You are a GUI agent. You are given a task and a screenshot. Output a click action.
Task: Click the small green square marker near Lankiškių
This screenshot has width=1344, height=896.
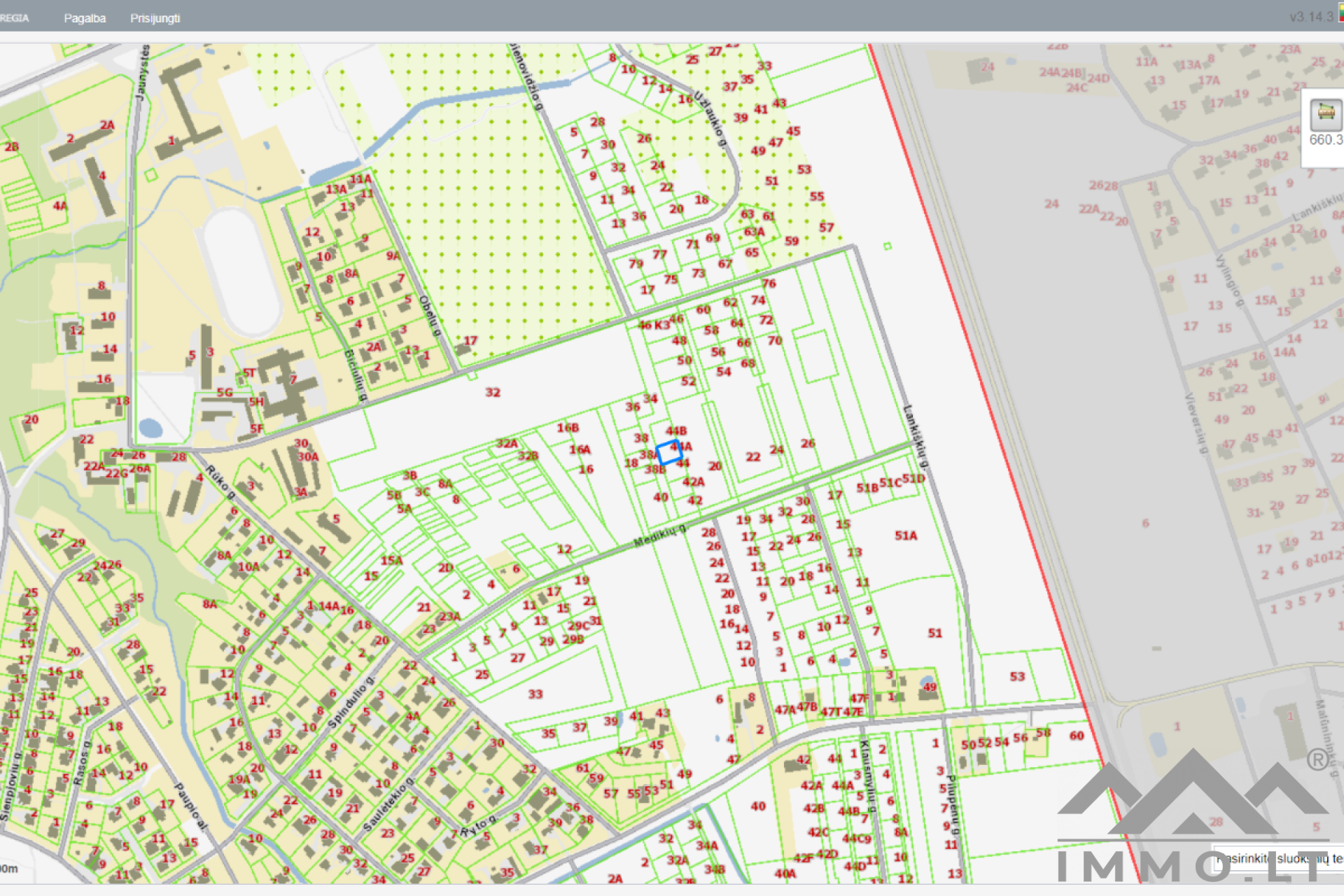point(888,246)
